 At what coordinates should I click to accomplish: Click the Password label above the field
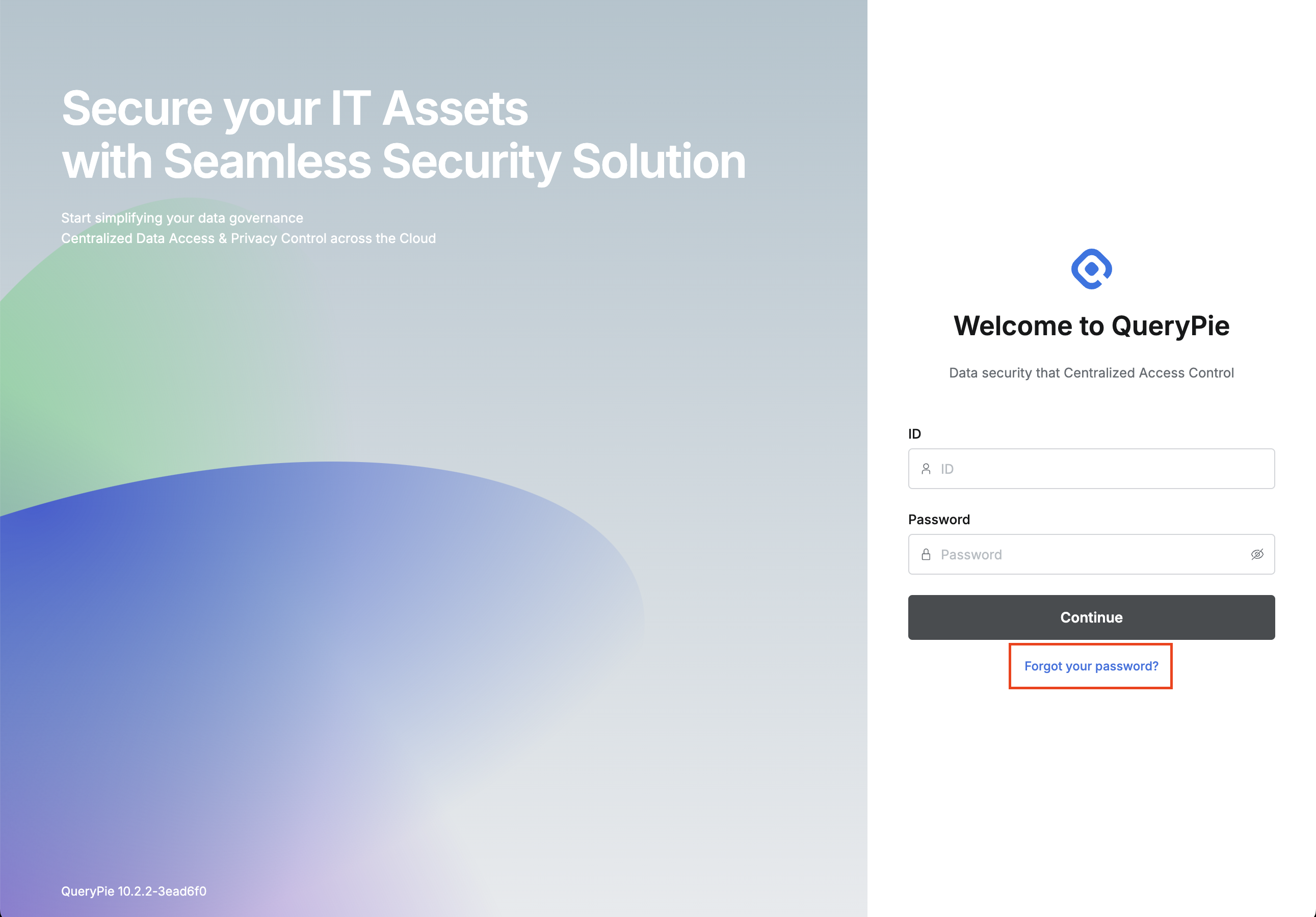click(x=939, y=520)
